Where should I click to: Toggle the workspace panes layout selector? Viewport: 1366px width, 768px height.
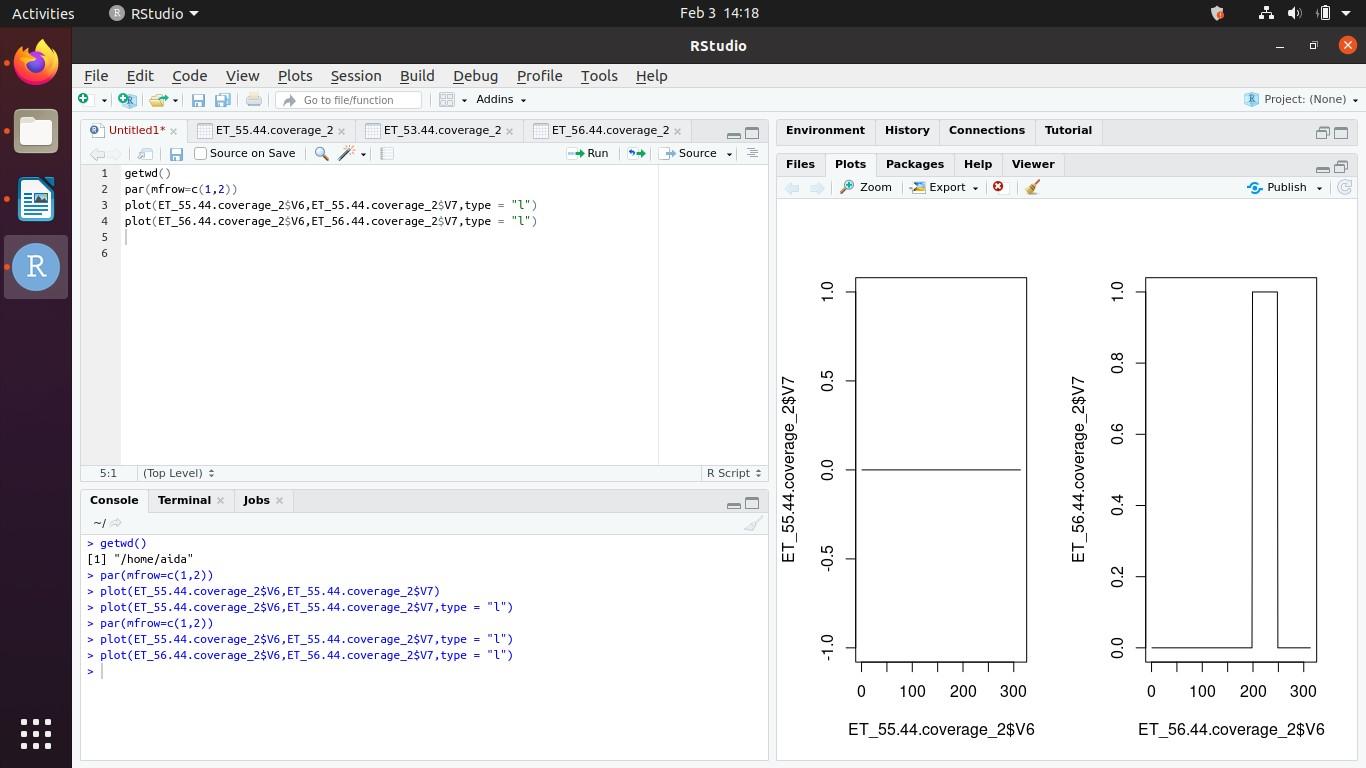tap(447, 99)
